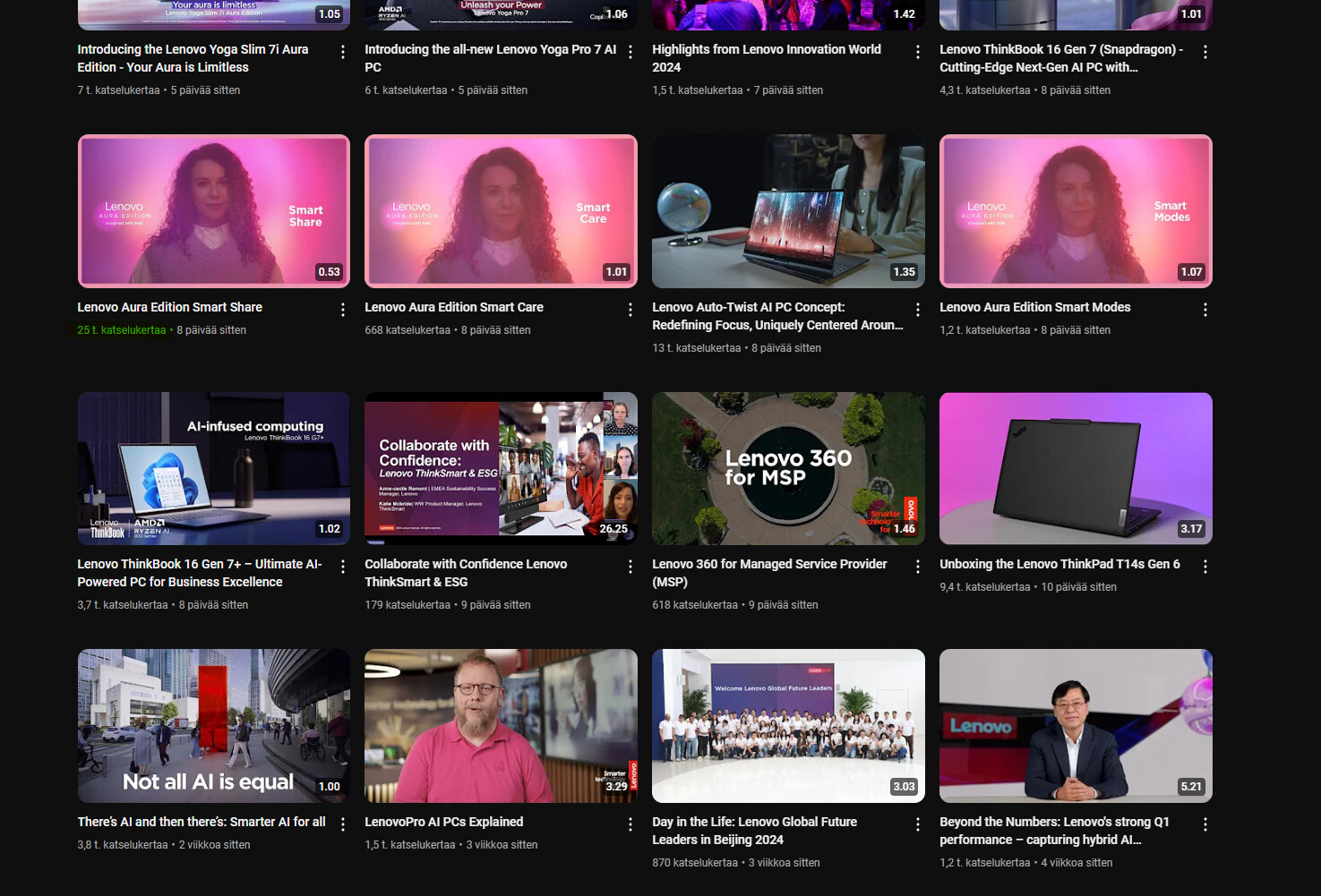The image size is (1321, 896).
Task: Play the Not all AI is equal thumbnail
Action: [214, 726]
